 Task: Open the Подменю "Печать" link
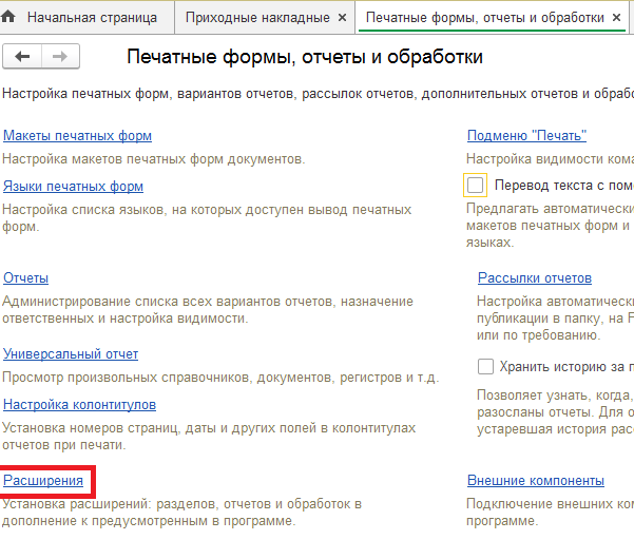(526, 136)
